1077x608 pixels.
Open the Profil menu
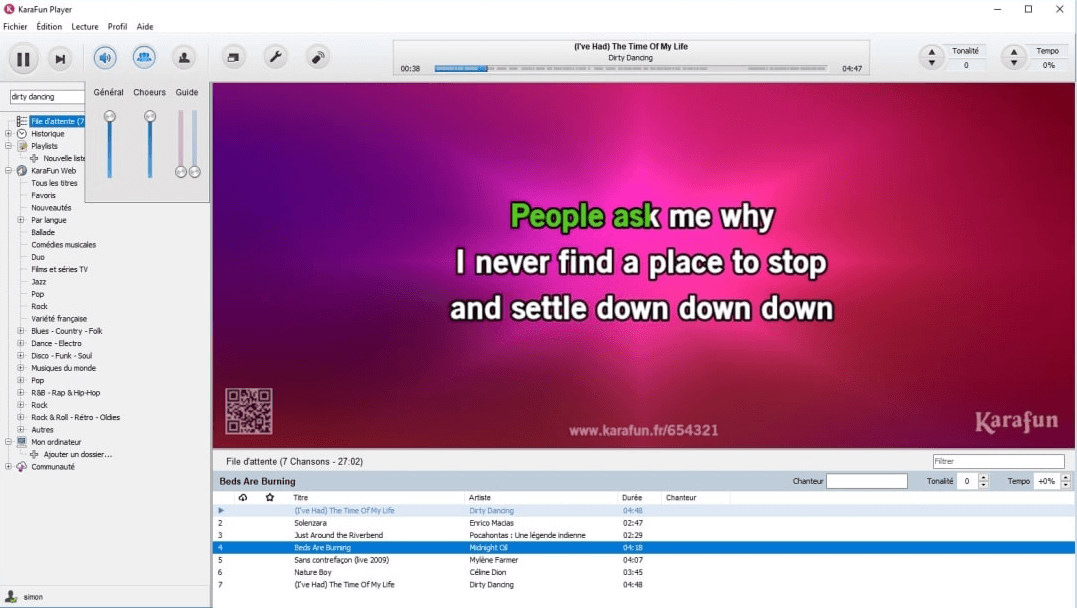point(117,27)
